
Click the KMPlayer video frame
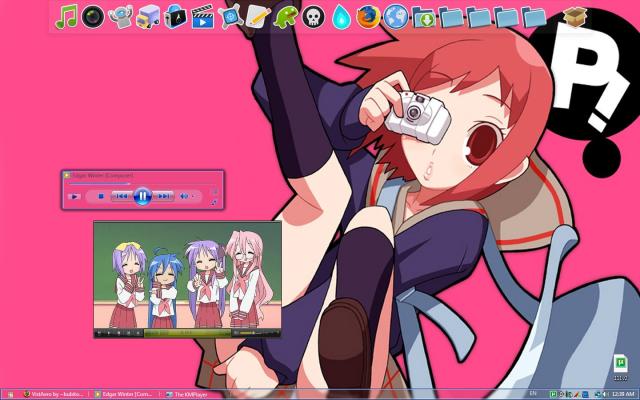tap(187, 275)
